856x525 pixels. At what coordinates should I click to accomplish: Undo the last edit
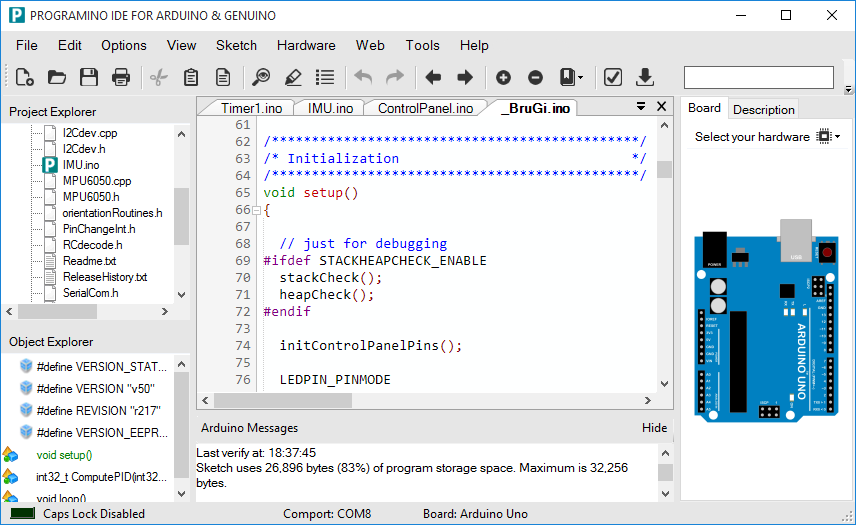click(x=363, y=77)
